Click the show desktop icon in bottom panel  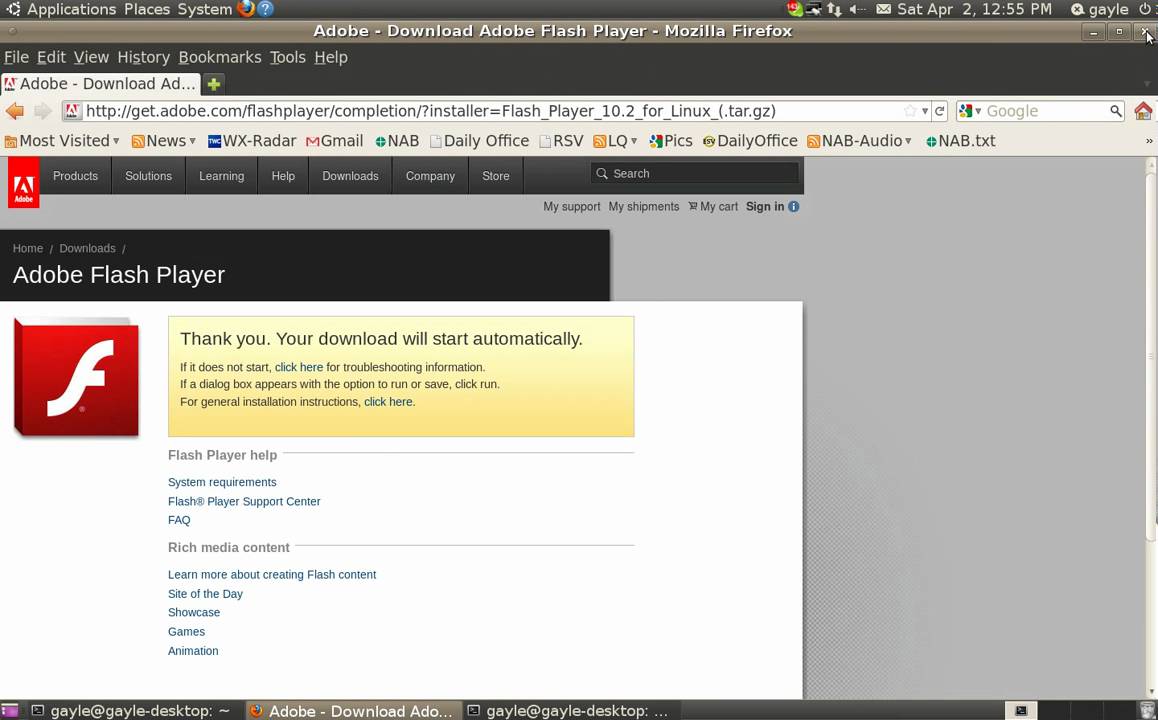coord(9,710)
